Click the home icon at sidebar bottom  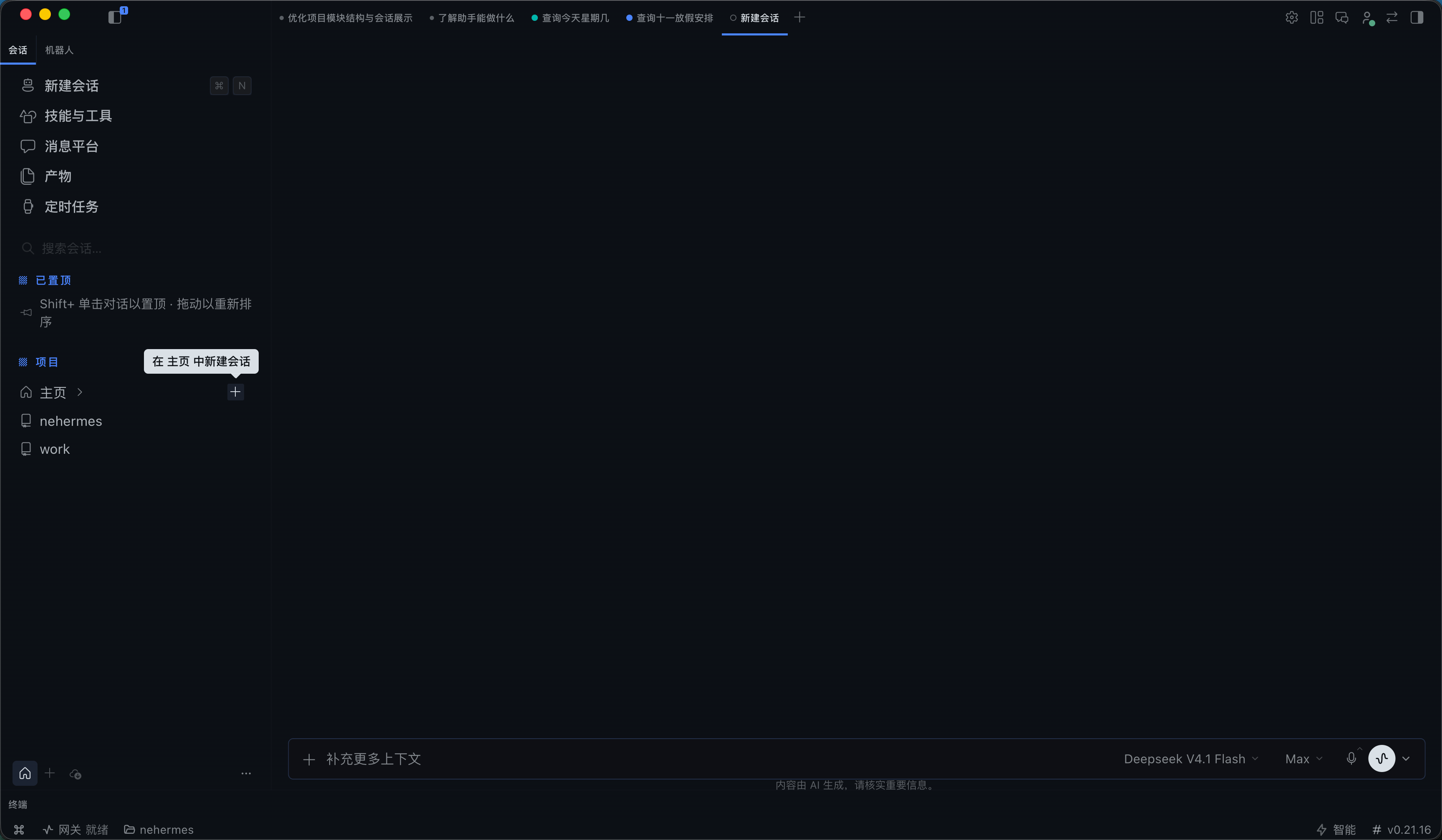tap(25, 773)
